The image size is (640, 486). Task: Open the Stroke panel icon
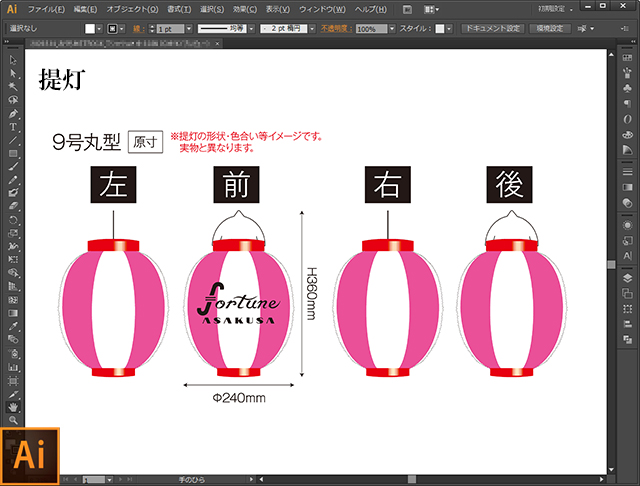(x=627, y=172)
